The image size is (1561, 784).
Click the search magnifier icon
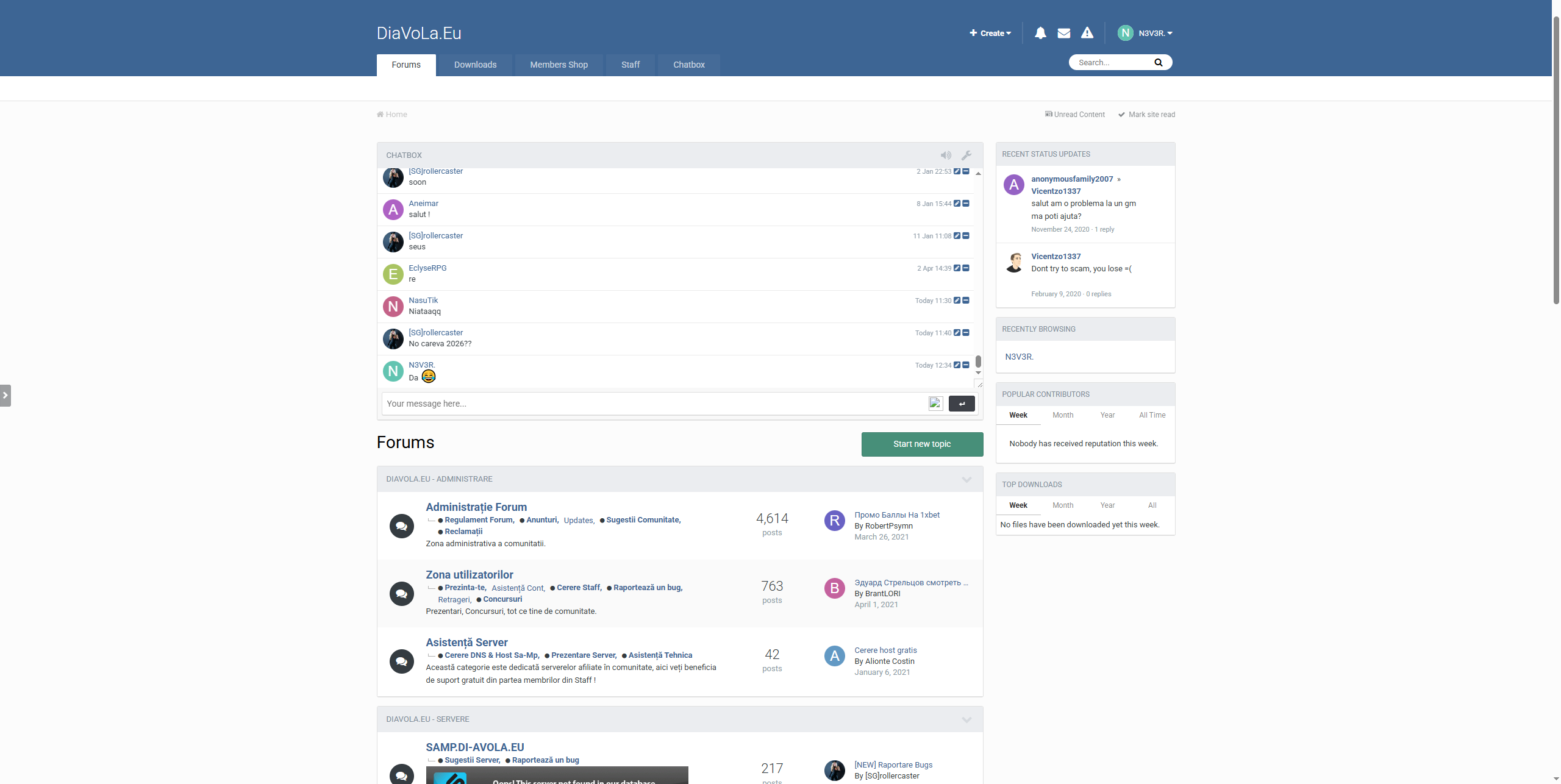[1158, 63]
